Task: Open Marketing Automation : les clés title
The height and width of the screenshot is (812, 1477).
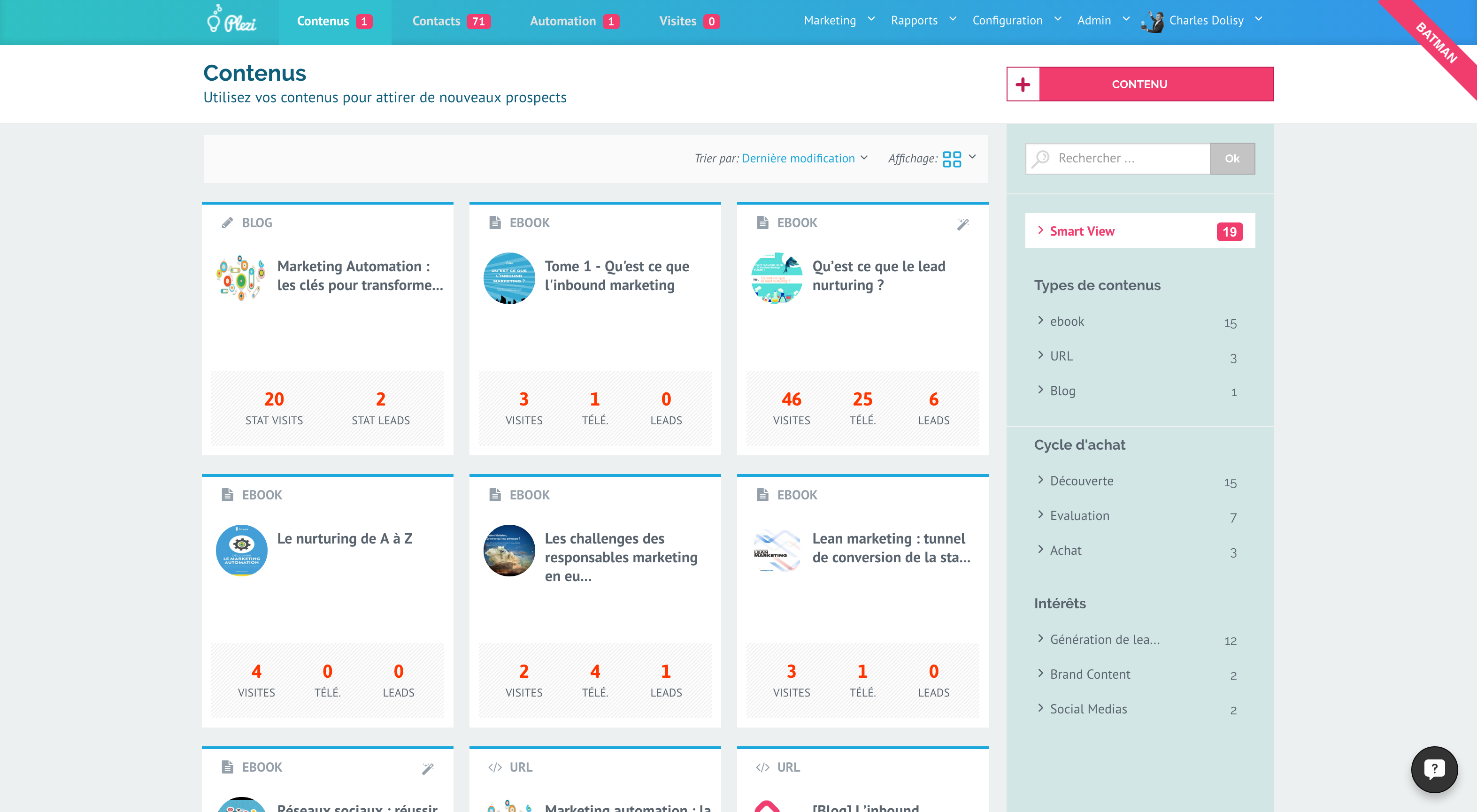Action: click(x=360, y=276)
